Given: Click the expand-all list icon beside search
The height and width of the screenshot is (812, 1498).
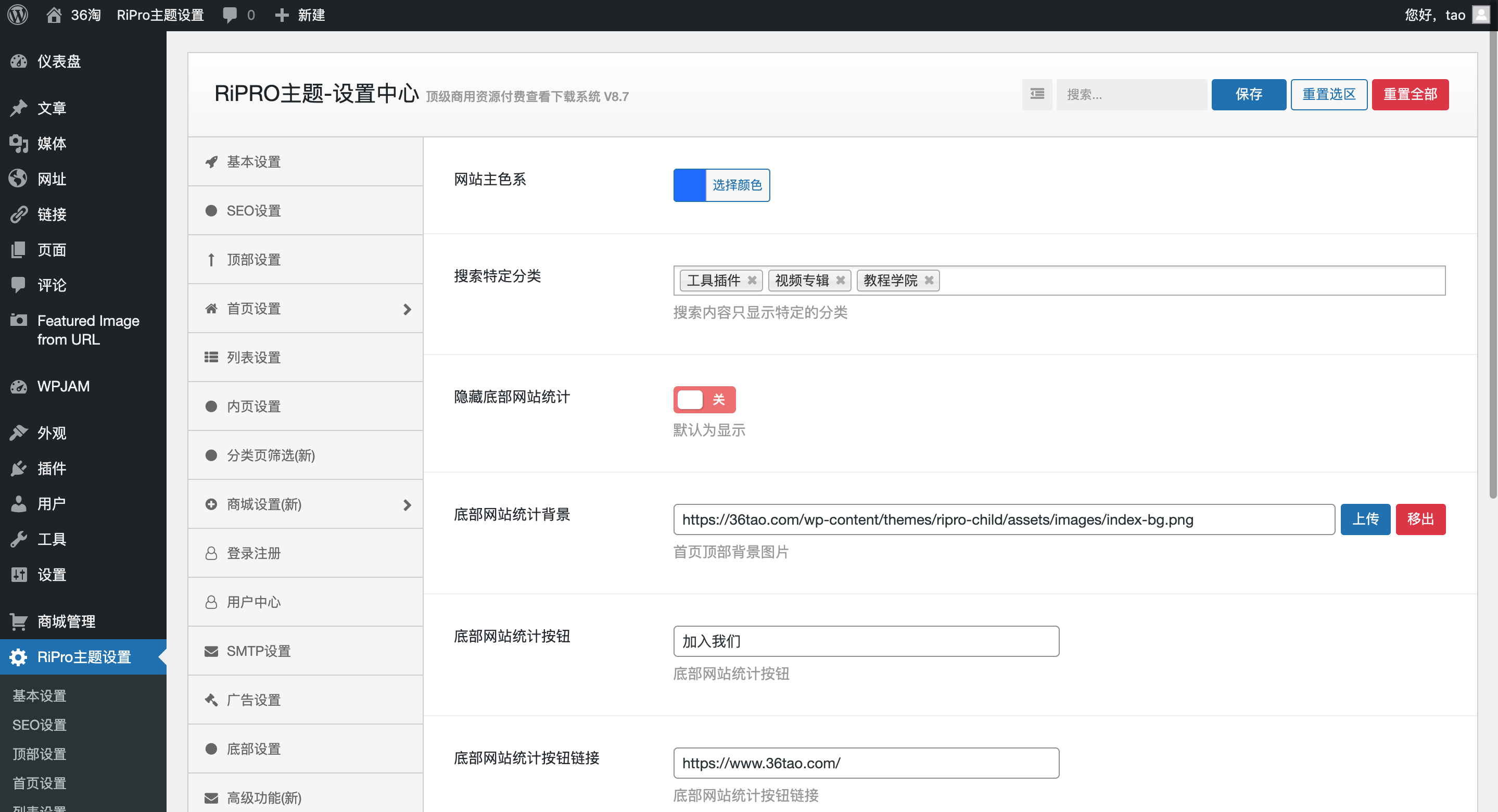Looking at the screenshot, I should 1037,94.
